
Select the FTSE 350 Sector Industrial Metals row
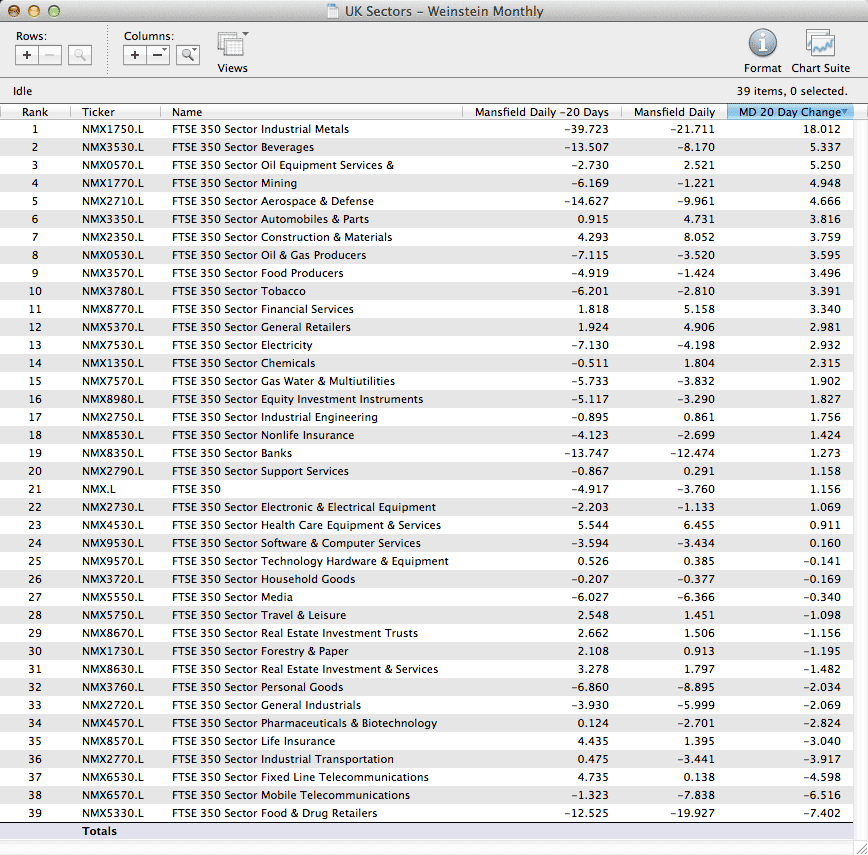coord(260,129)
